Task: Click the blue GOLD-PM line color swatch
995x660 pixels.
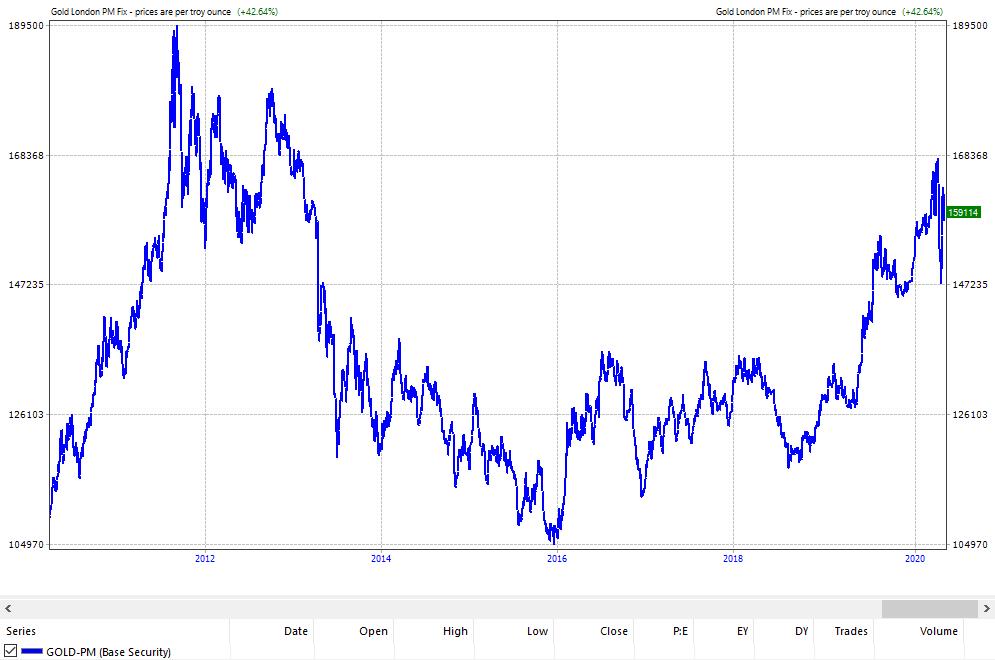Action: pos(32,651)
